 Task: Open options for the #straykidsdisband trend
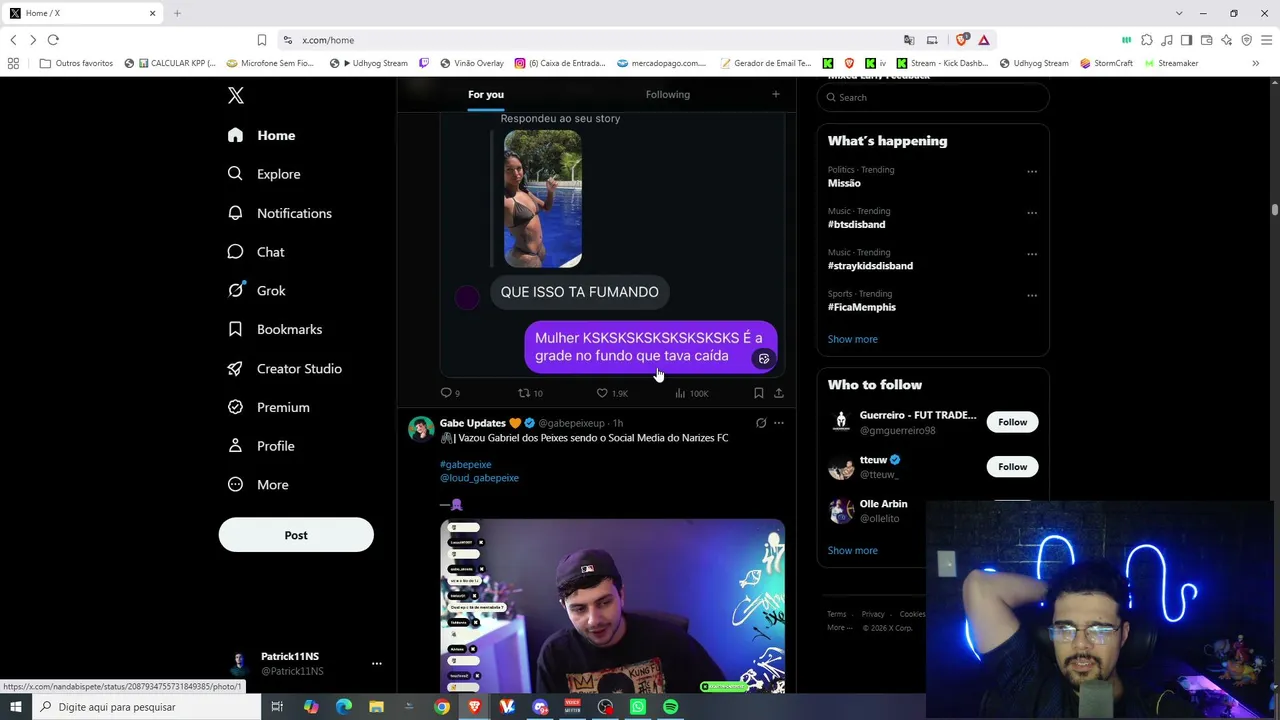click(1032, 254)
